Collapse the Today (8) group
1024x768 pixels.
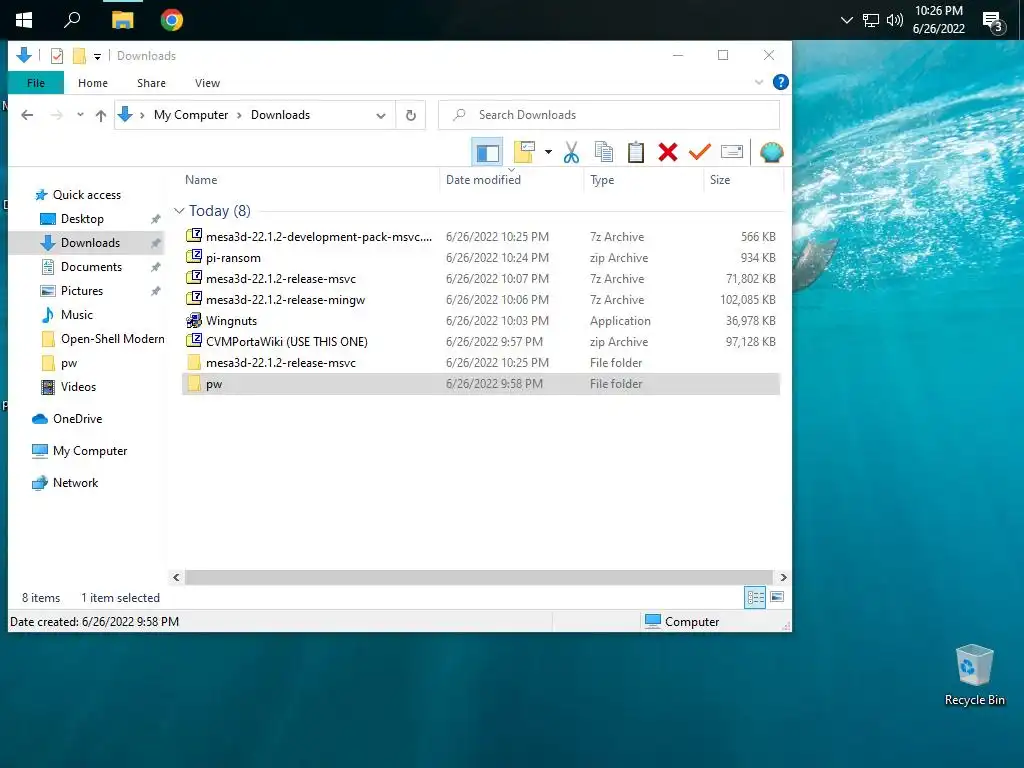click(x=179, y=211)
